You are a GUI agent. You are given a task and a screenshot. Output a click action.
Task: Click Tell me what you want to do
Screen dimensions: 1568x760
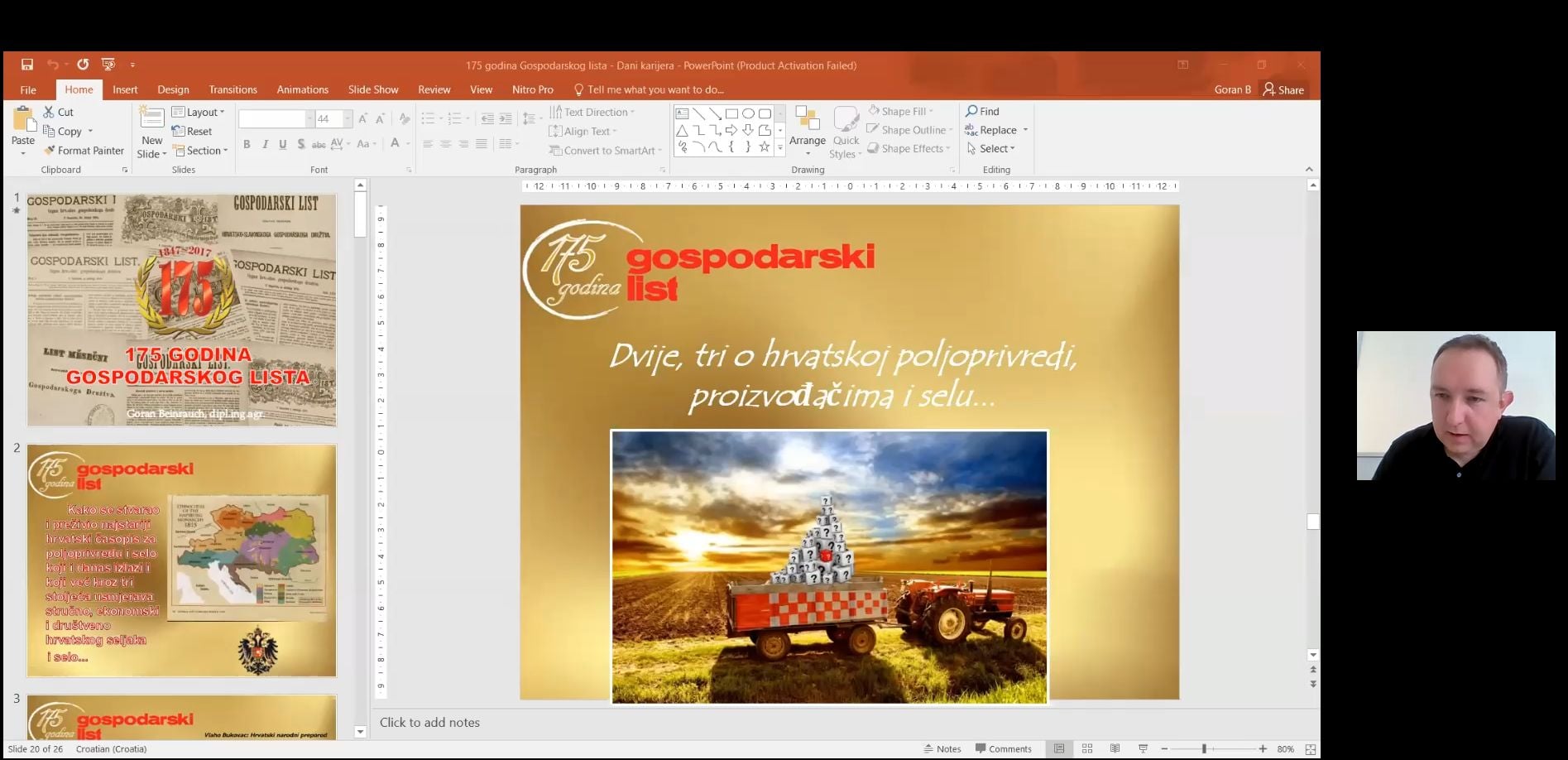coord(649,89)
